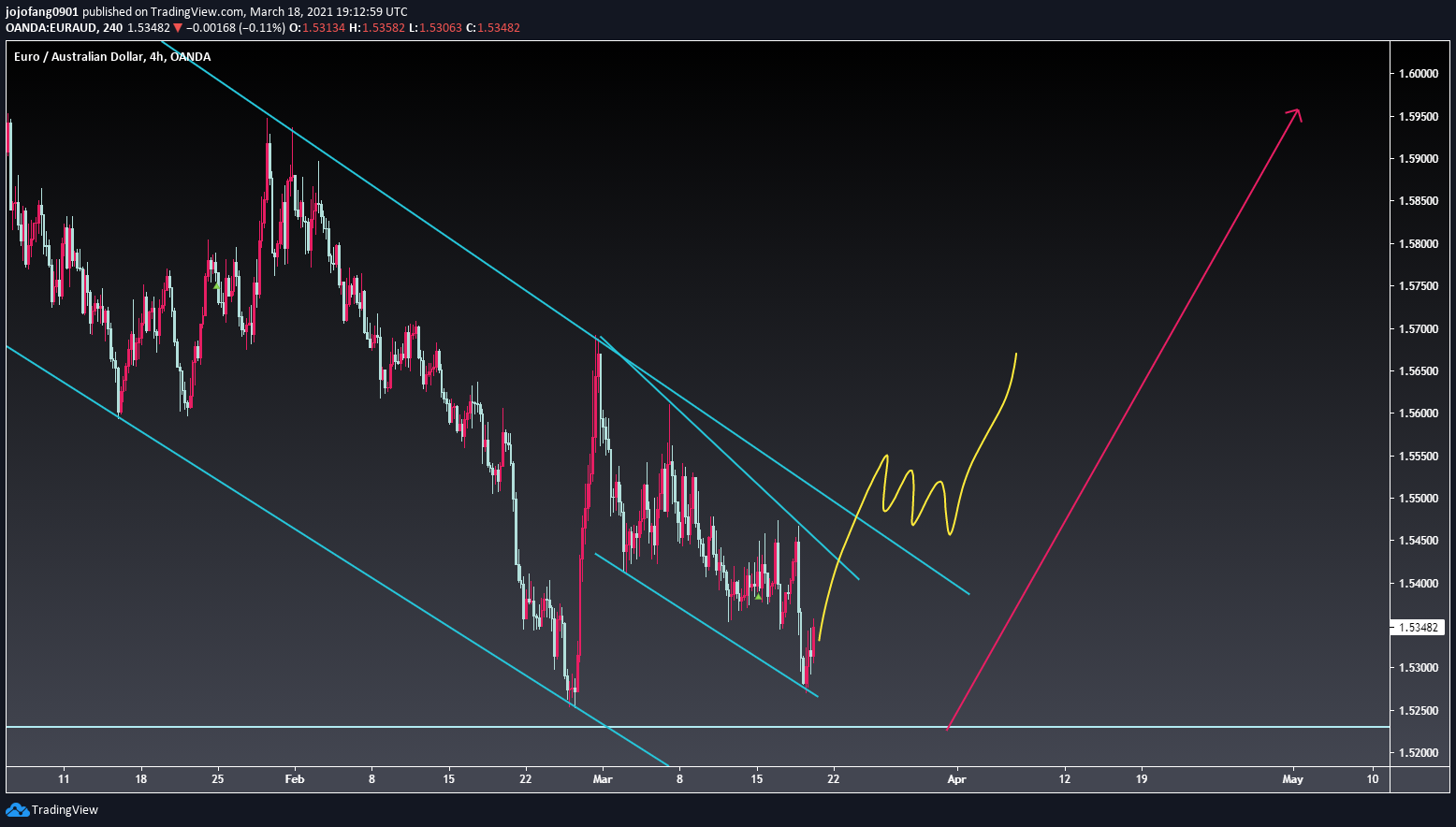The image size is (1456, 827).
Task: Click the low value L:1.53063
Action: pyautogui.click(x=435, y=28)
